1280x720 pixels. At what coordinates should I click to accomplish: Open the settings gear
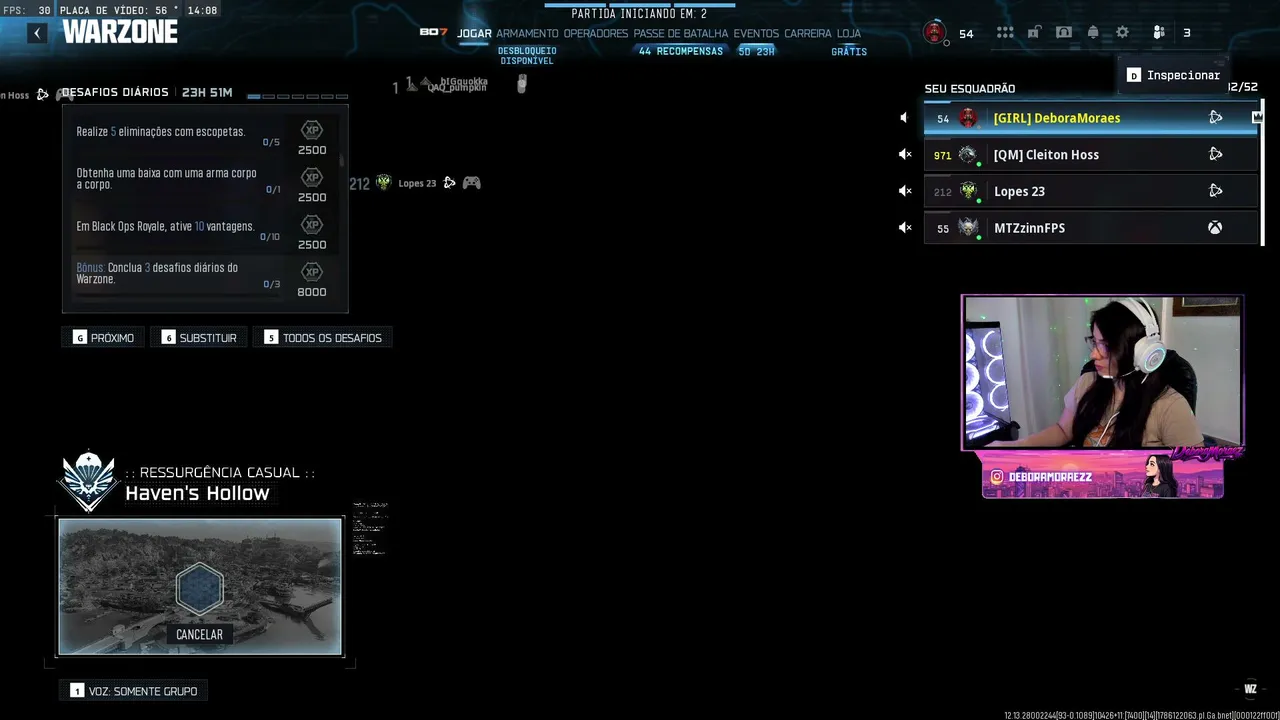1122,33
